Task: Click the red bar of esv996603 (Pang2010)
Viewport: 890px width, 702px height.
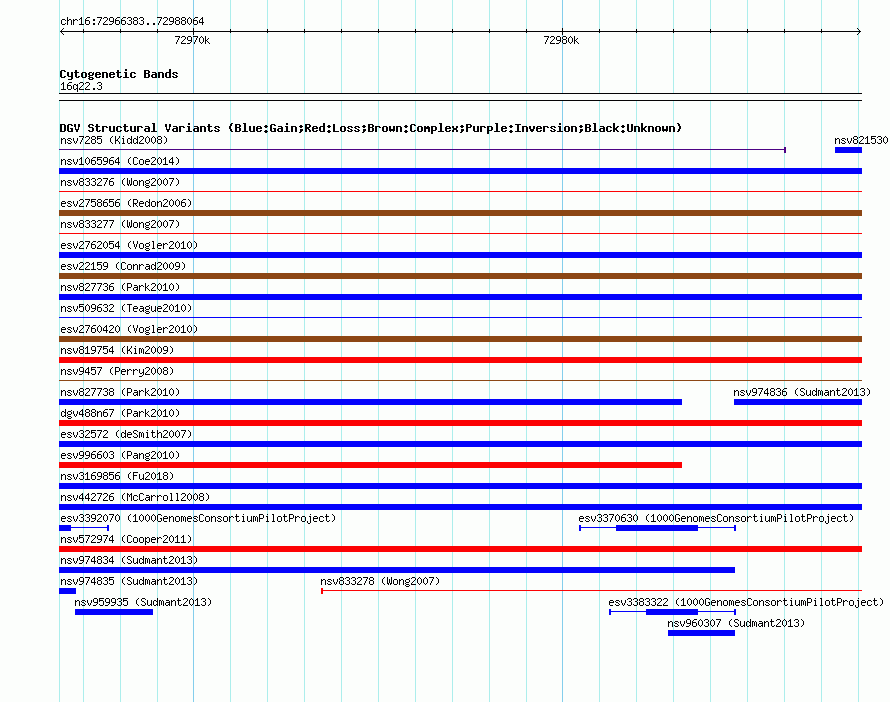Action: [x=371, y=465]
